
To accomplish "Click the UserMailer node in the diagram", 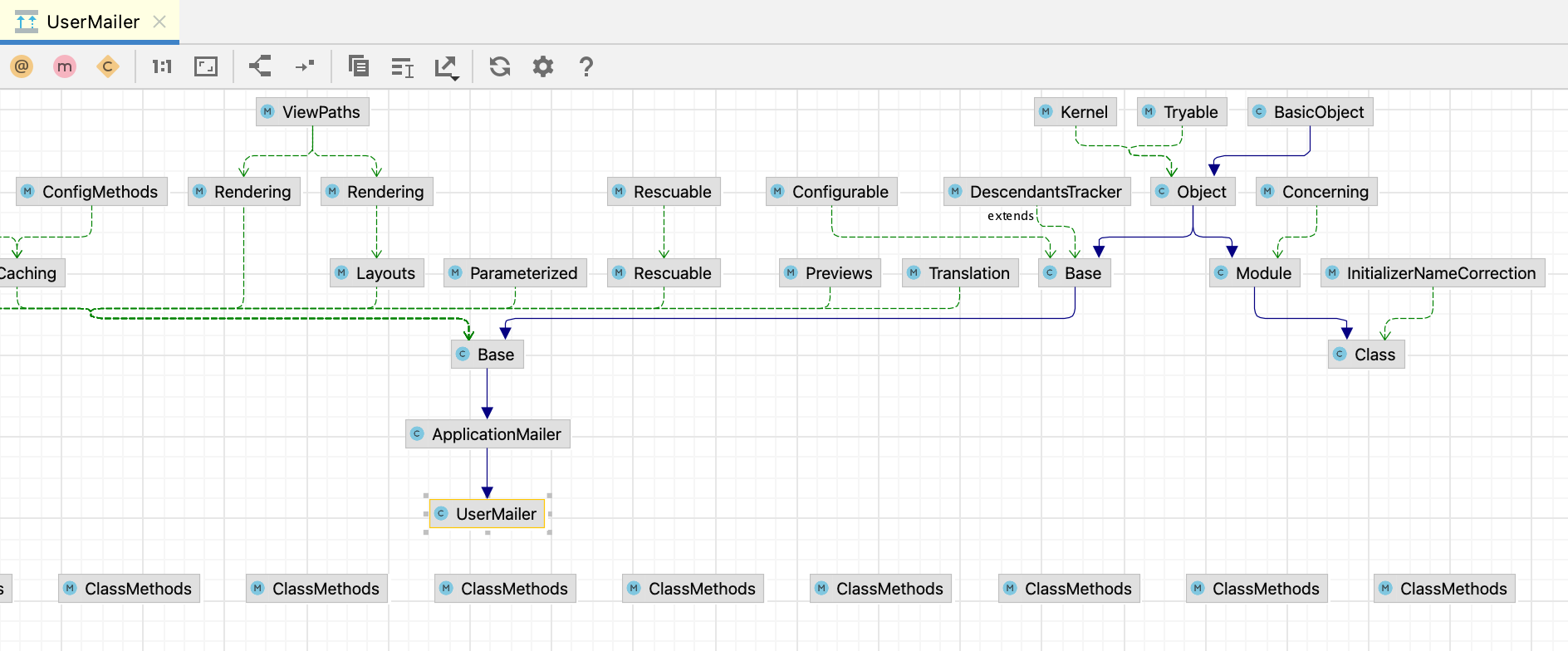I will (x=488, y=514).
